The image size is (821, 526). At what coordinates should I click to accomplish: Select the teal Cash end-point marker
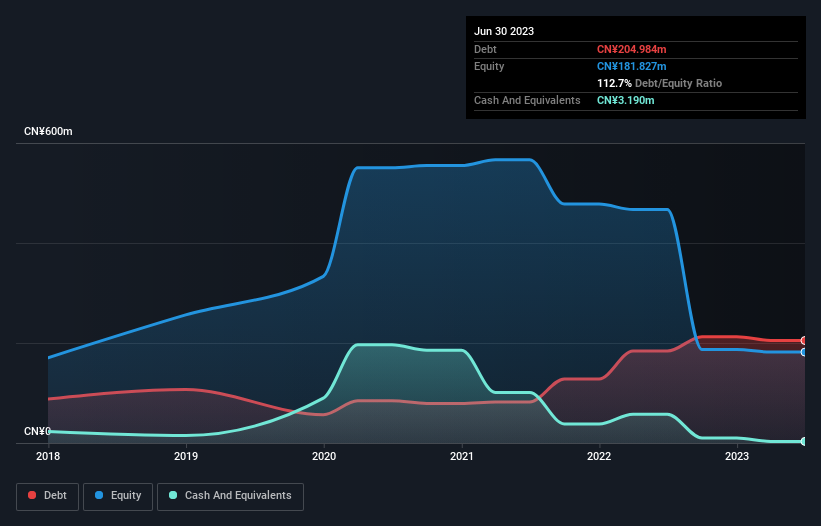tap(804, 442)
